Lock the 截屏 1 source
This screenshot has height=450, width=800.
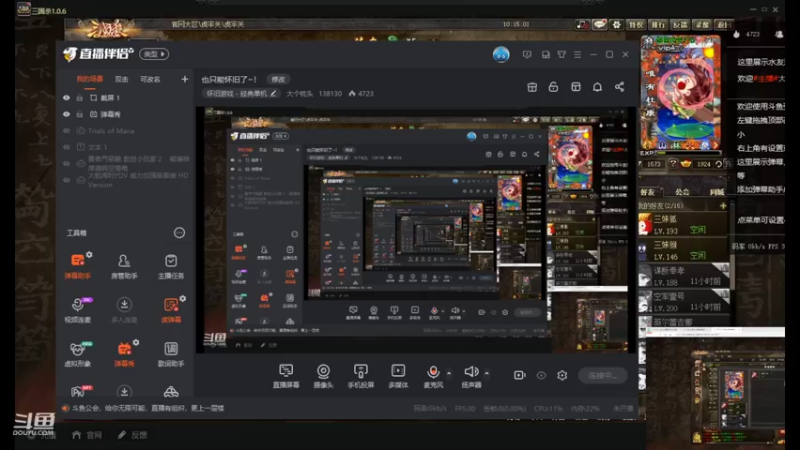point(80,97)
